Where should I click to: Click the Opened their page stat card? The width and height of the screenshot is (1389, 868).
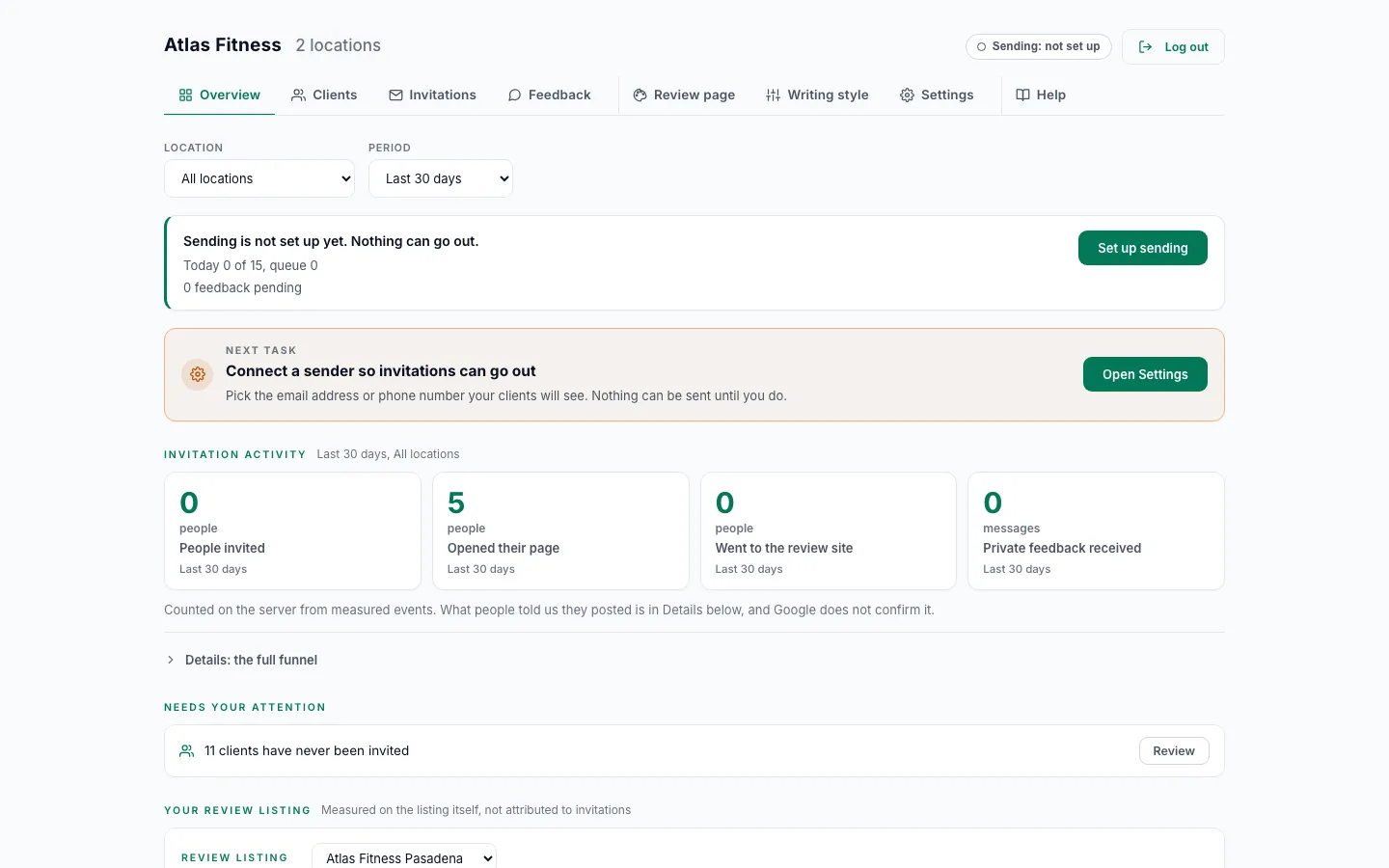[x=560, y=530]
